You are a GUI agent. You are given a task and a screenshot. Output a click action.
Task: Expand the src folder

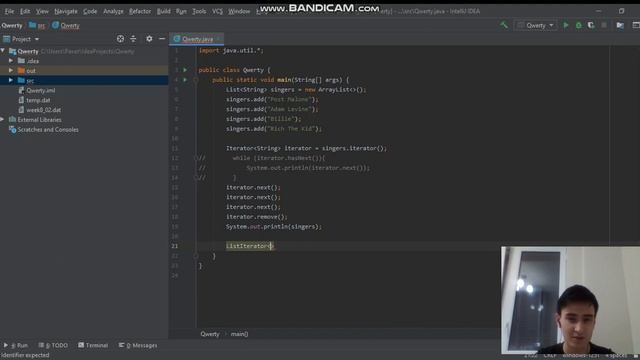click(x=11, y=80)
